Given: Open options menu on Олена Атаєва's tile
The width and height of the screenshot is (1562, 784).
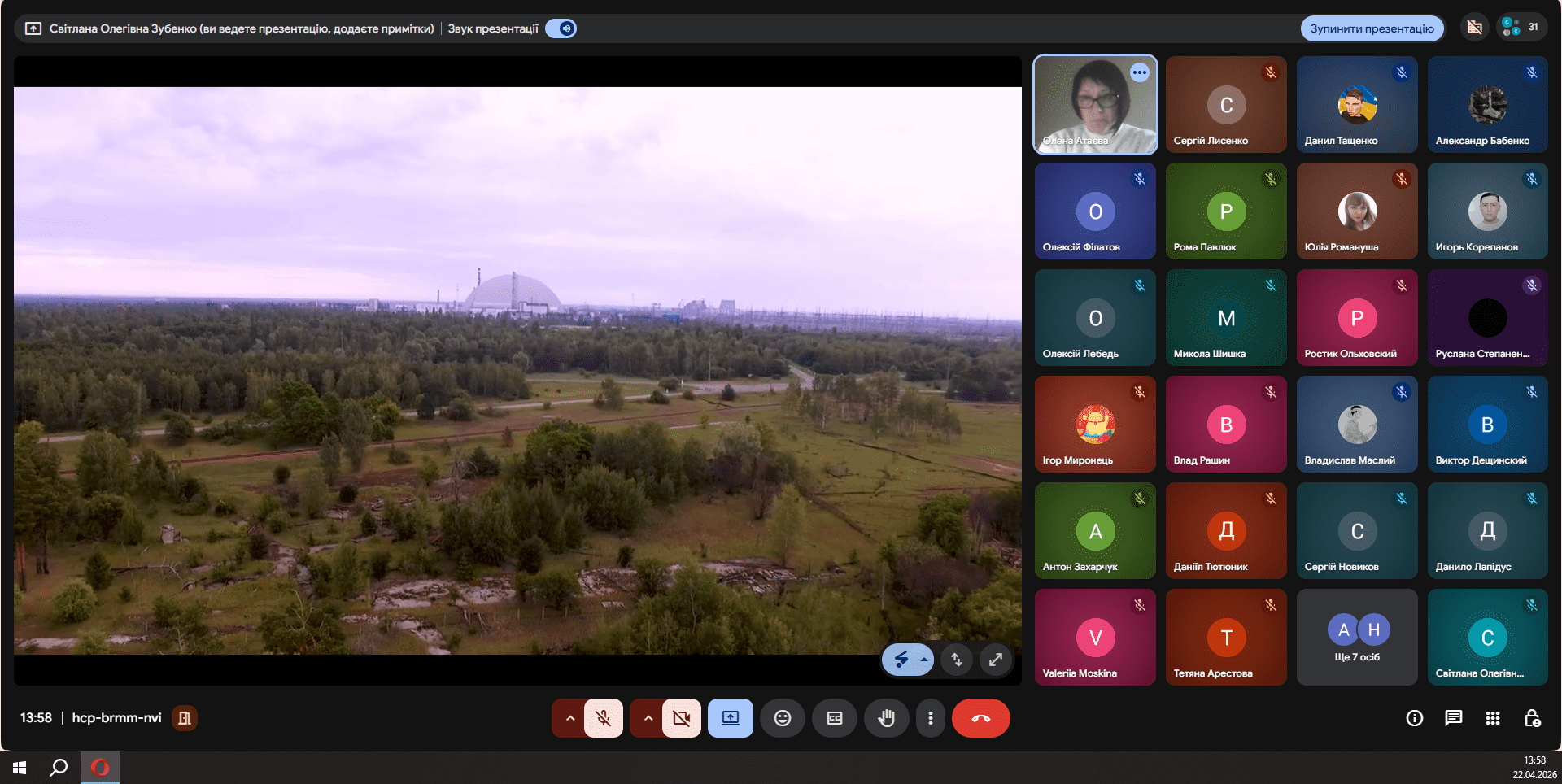Looking at the screenshot, I should (x=1139, y=72).
